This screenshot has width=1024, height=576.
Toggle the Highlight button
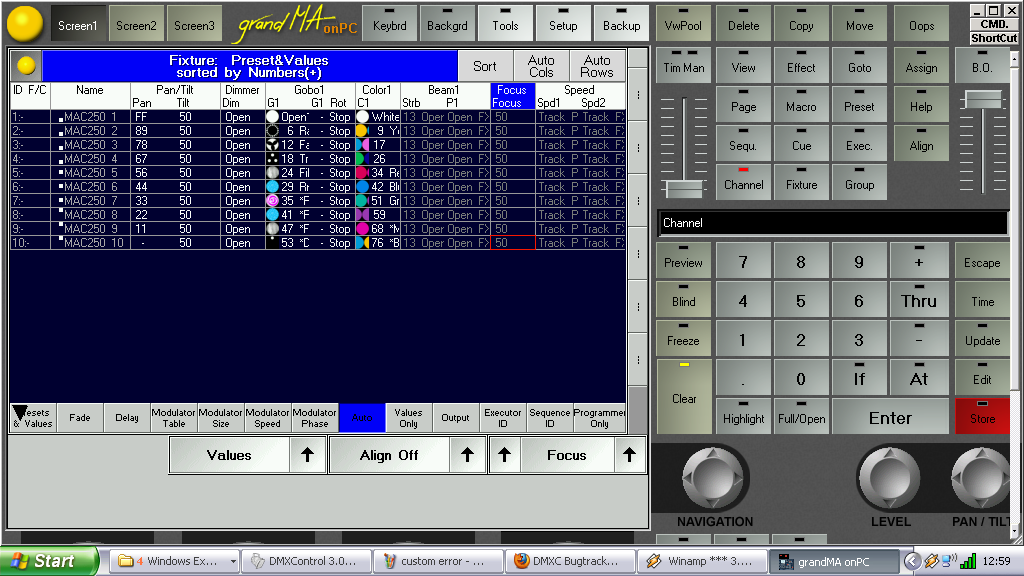[x=743, y=414]
